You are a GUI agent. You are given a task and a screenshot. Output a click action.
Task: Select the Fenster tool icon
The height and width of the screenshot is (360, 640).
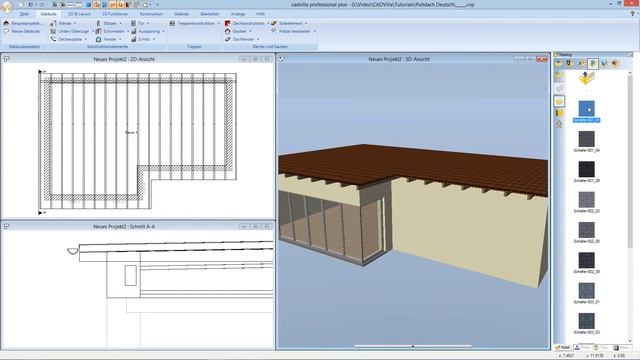click(98, 39)
